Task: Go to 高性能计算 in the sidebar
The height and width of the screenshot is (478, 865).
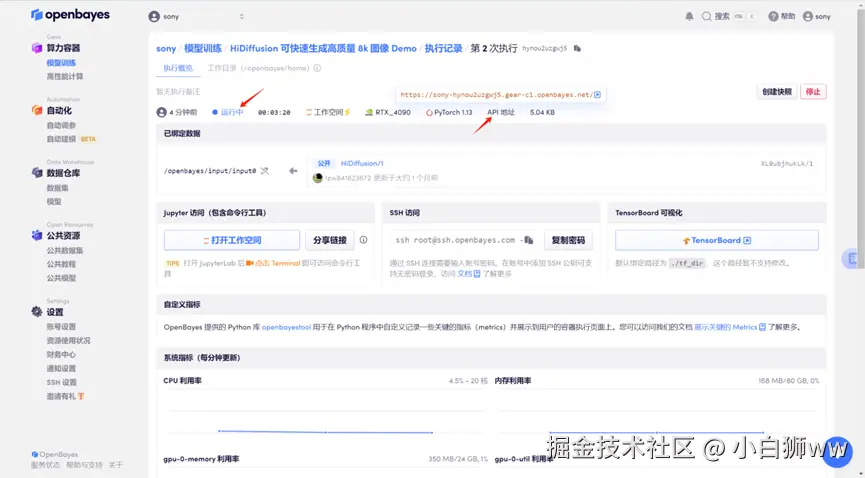Action: [65, 77]
